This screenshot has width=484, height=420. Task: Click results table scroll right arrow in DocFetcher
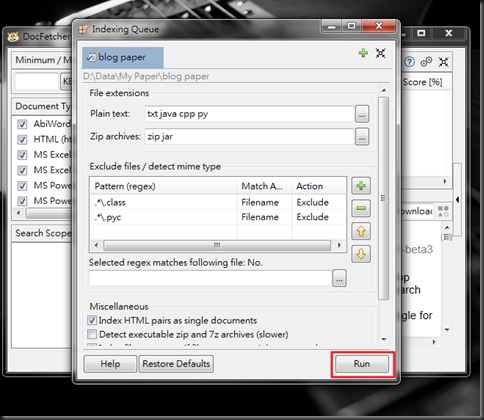point(445,181)
